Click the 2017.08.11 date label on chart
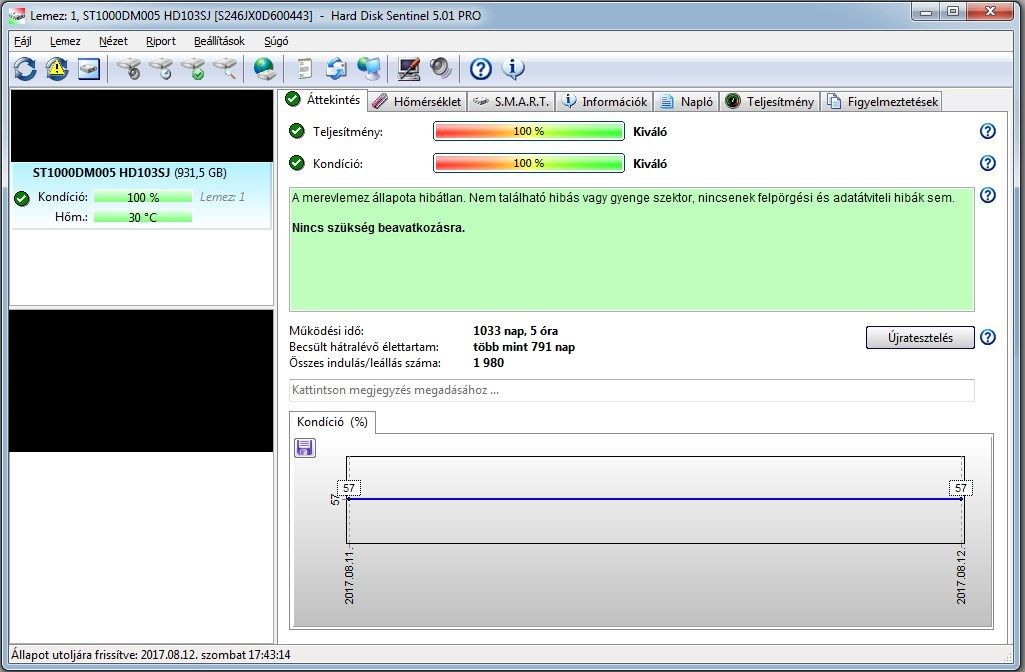Image resolution: width=1025 pixels, height=672 pixels. [x=349, y=578]
